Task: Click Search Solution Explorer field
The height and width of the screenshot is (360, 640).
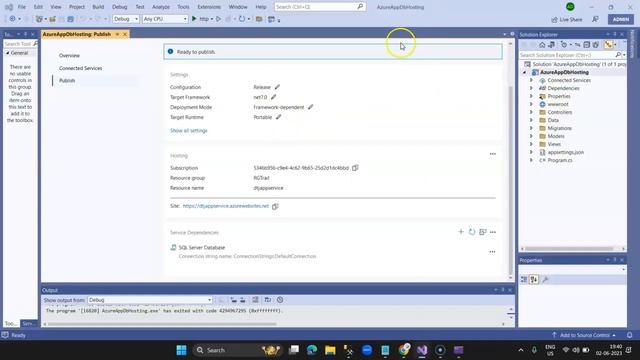Action: (573, 55)
